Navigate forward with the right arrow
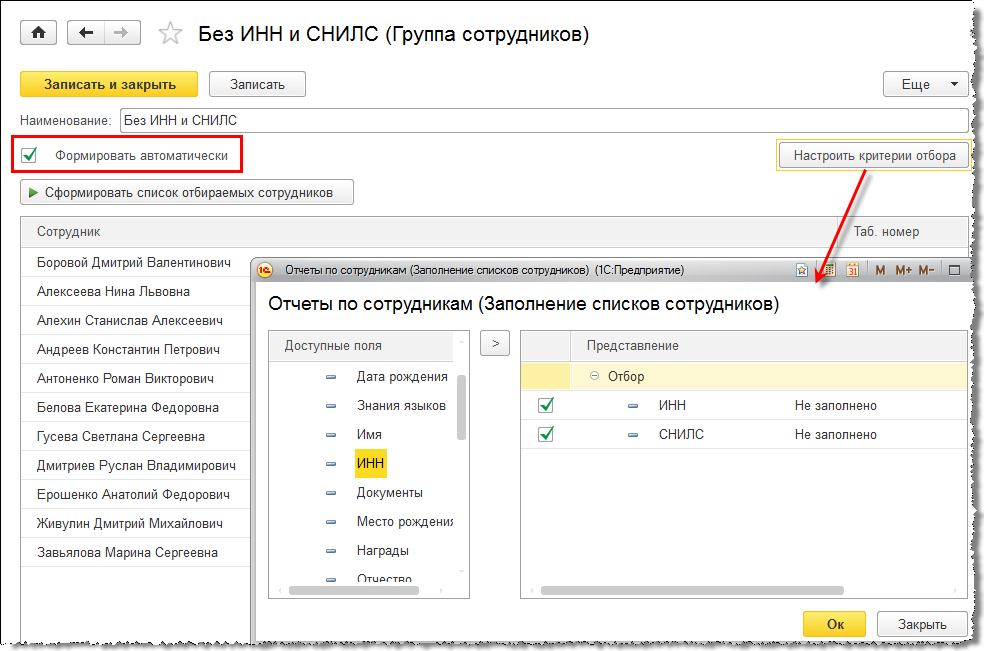 click(122, 33)
